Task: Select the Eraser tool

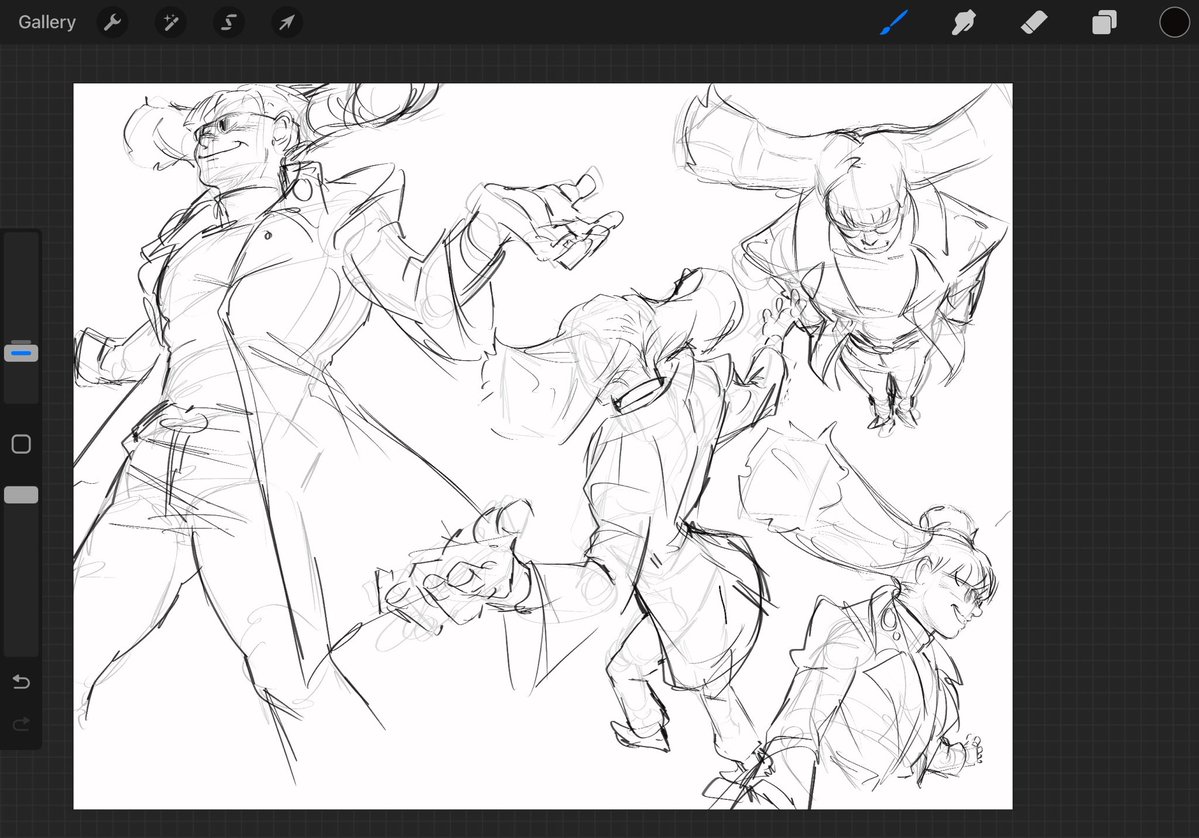Action: (x=1034, y=22)
